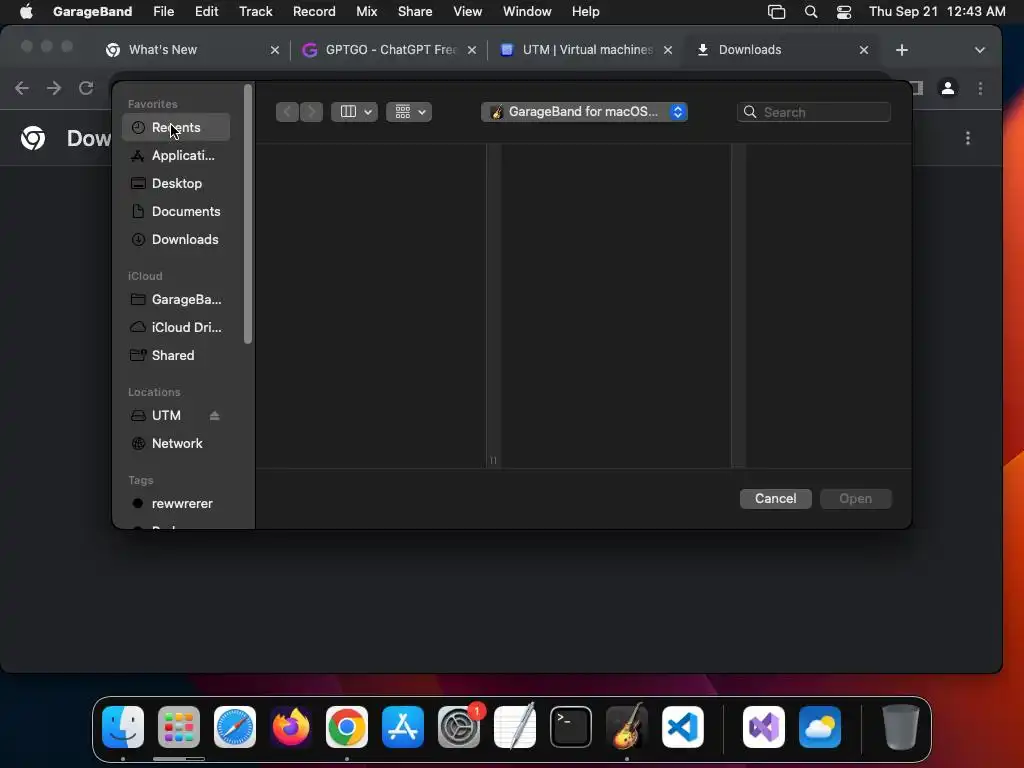Viewport: 1024px width, 768px height.
Task: Close the Downloads tab
Action: [x=864, y=50]
